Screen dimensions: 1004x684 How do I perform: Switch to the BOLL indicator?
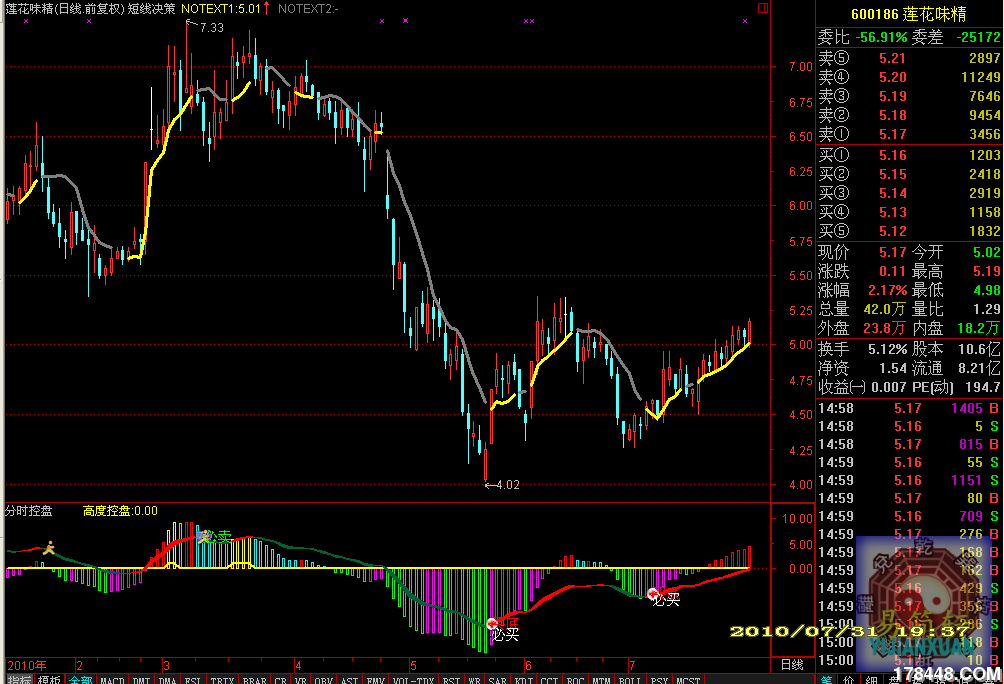629,678
